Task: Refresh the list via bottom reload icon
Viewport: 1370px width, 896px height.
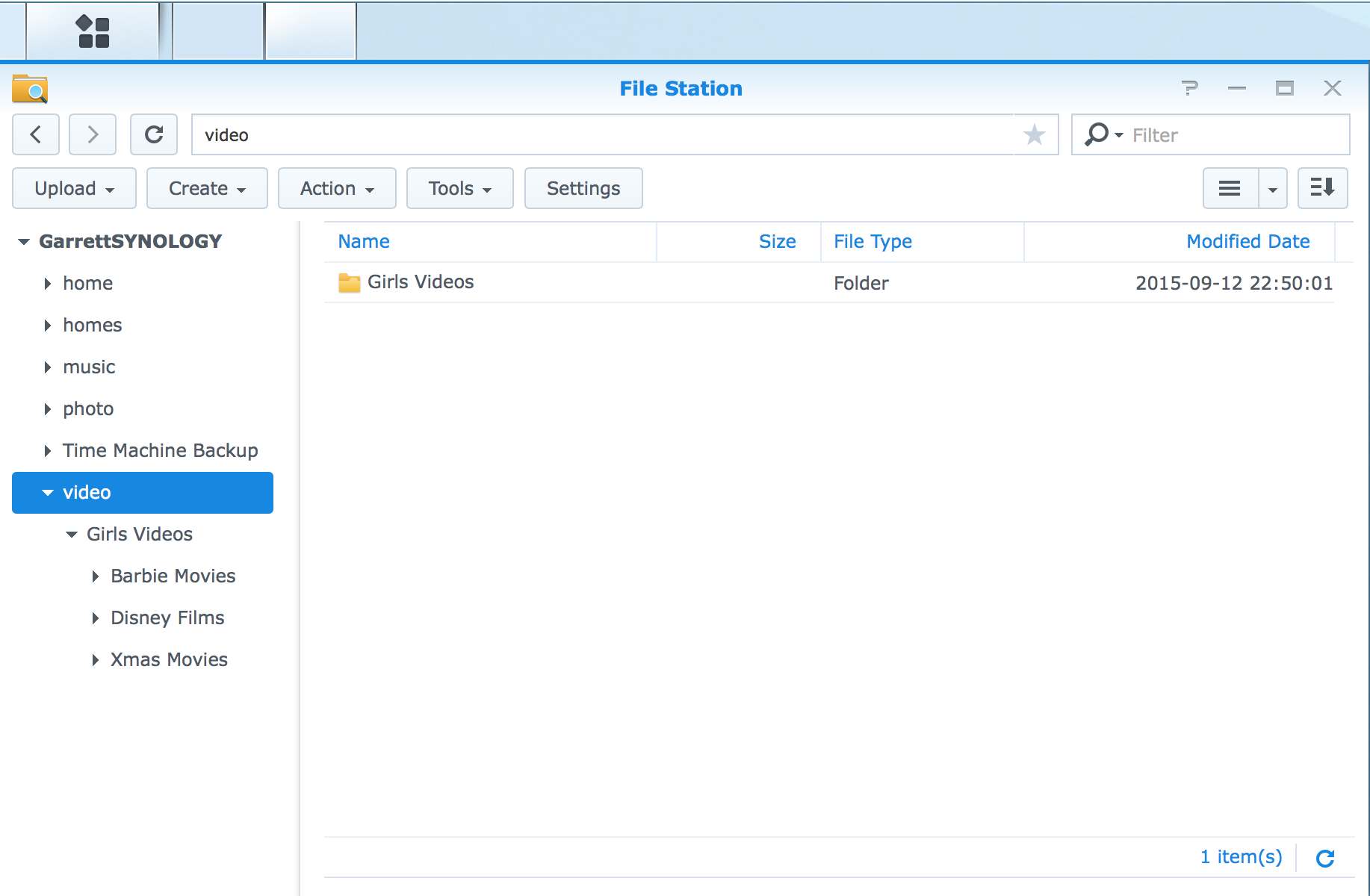Action: [1325, 858]
